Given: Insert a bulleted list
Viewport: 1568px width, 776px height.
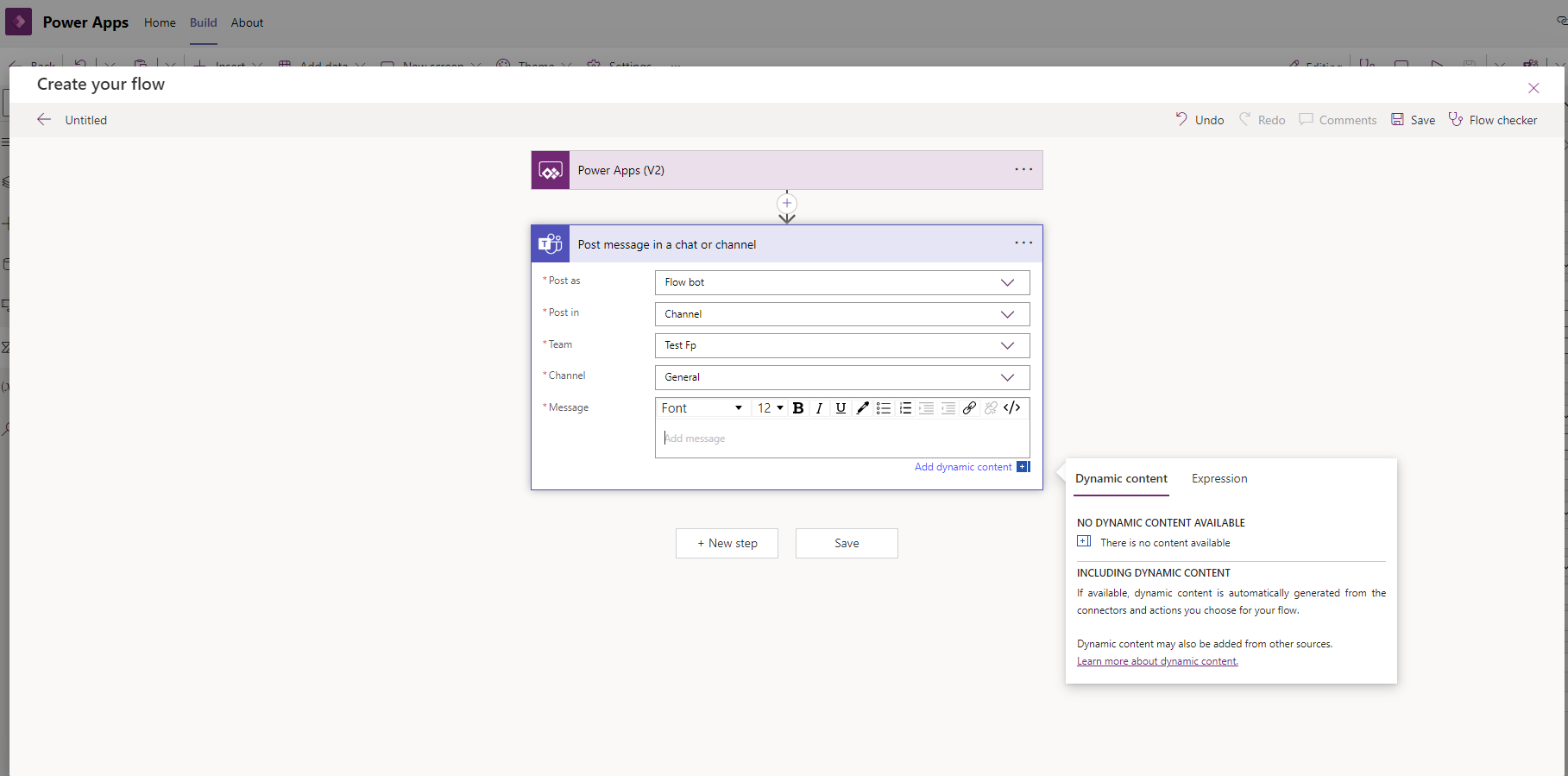Looking at the screenshot, I should point(884,408).
